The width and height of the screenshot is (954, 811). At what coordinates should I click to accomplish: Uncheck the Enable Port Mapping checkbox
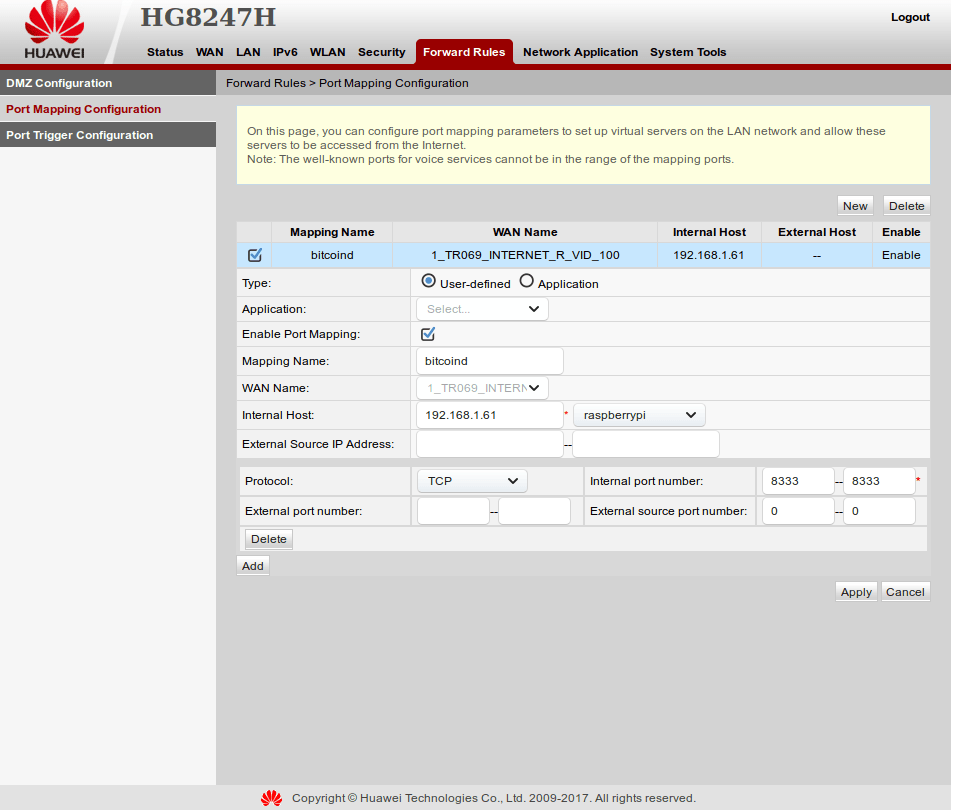point(428,334)
